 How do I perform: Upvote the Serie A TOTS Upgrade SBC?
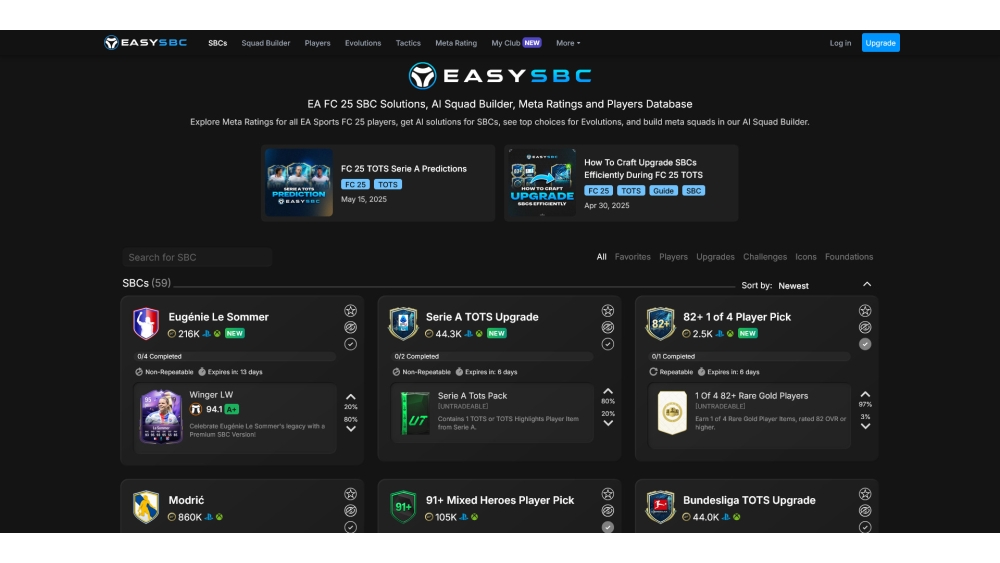(608, 391)
